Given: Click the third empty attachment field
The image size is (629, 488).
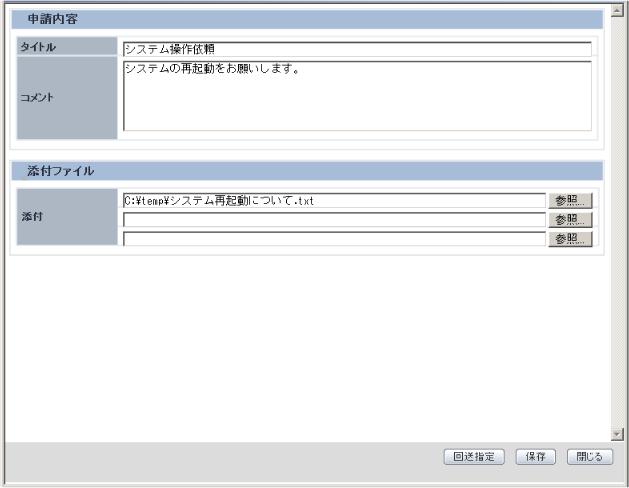Looking at the screenshot, I should point(334,239).
